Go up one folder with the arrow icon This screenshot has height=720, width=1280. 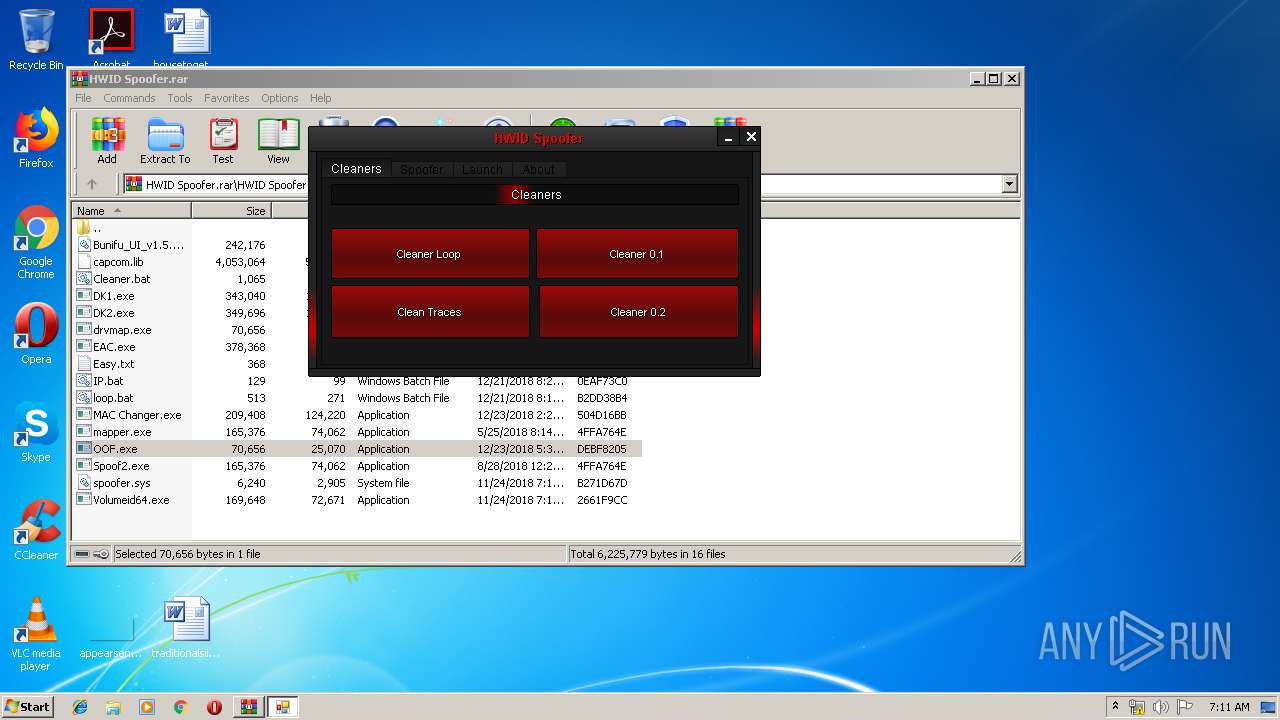[x=92, y=184]
